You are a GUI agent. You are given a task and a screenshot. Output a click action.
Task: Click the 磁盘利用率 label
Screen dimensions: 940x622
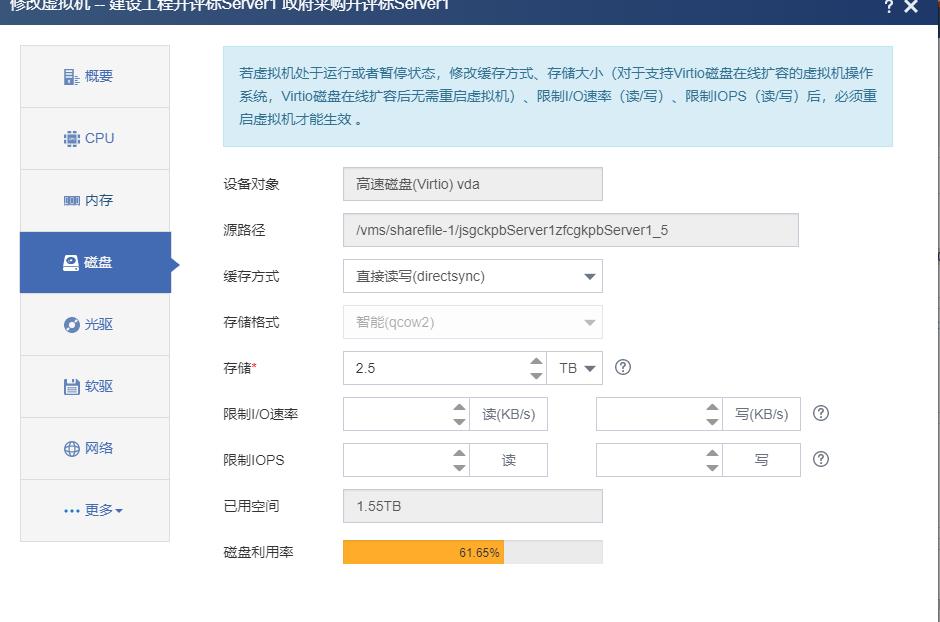pyautogui.click(x=258, y=552)
